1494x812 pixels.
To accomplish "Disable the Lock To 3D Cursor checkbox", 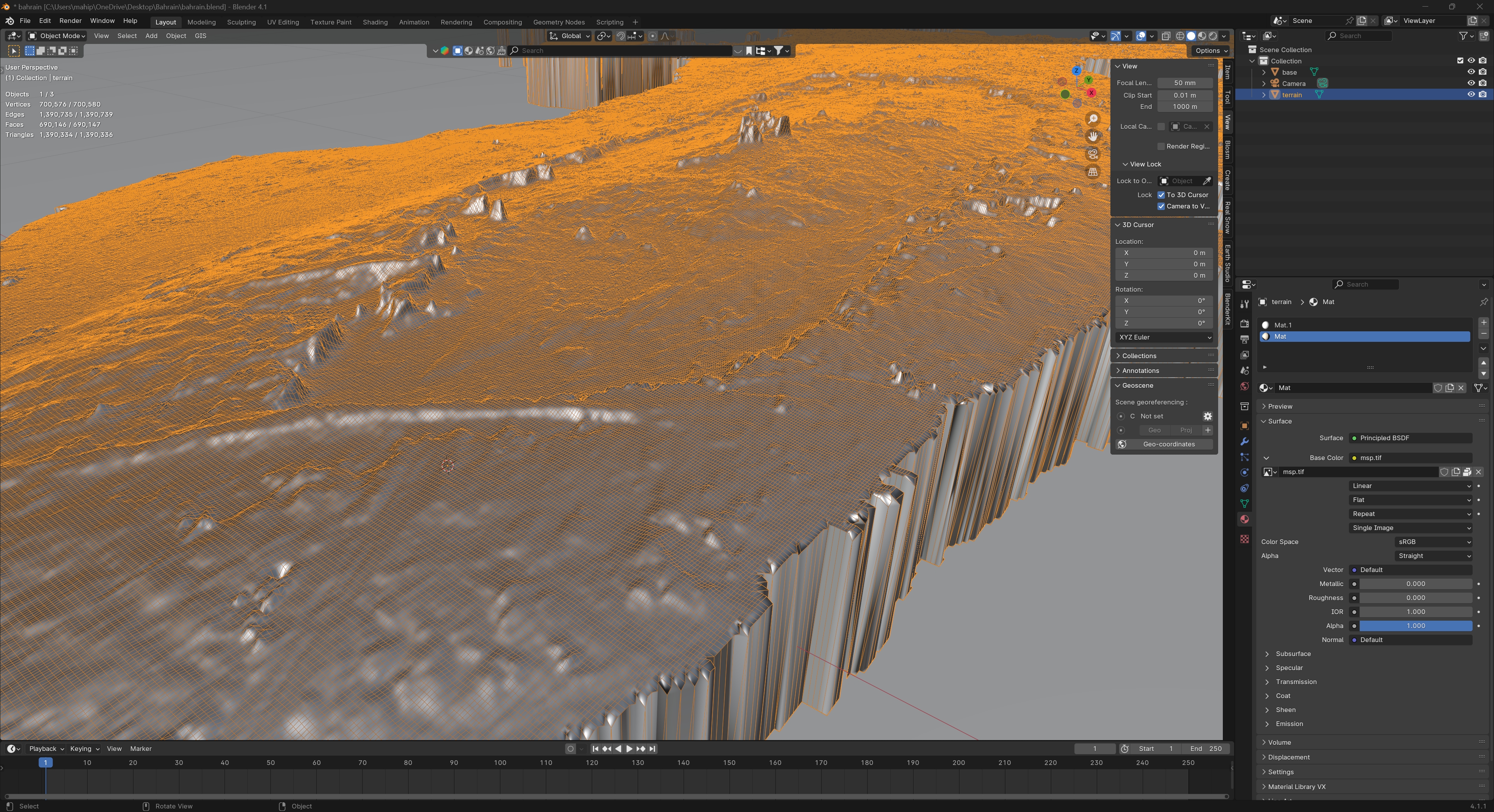I will coord(1161,195).
